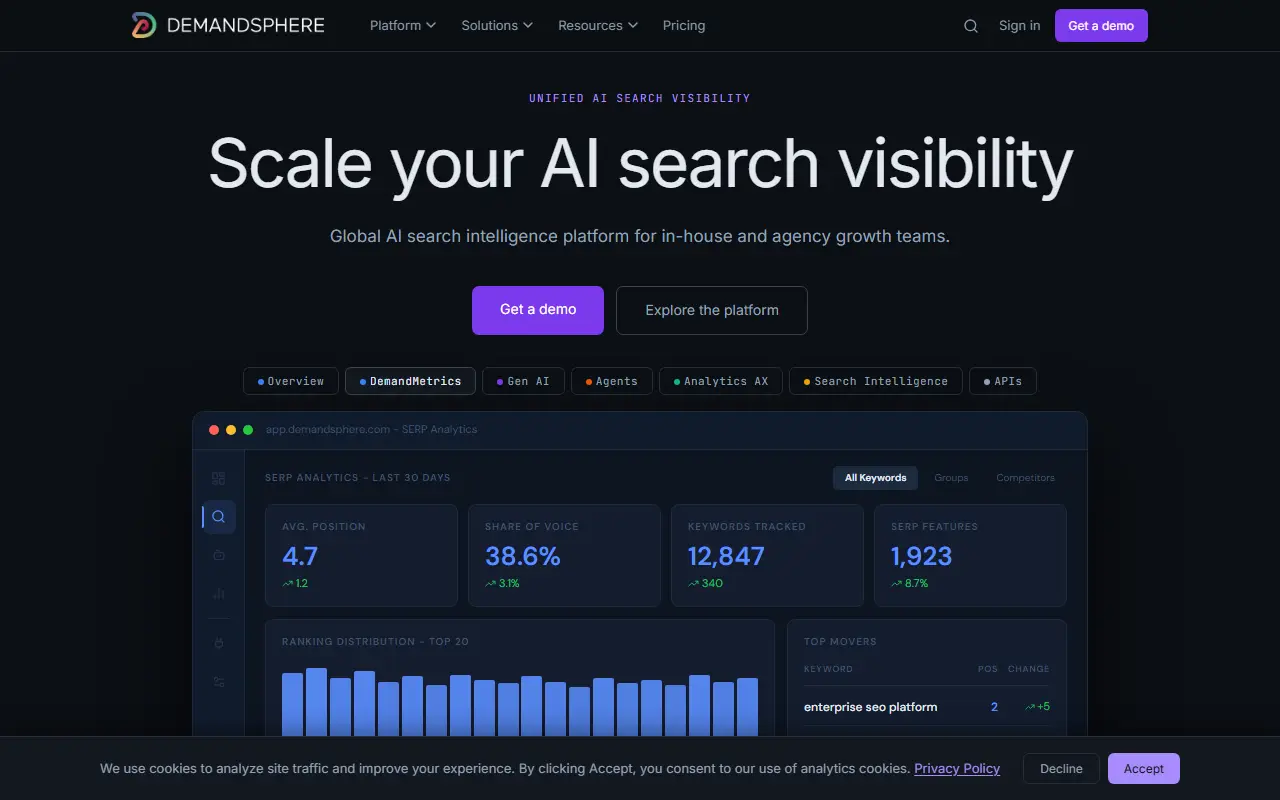Click the Avg. Position value 4.7

(300, 556)
